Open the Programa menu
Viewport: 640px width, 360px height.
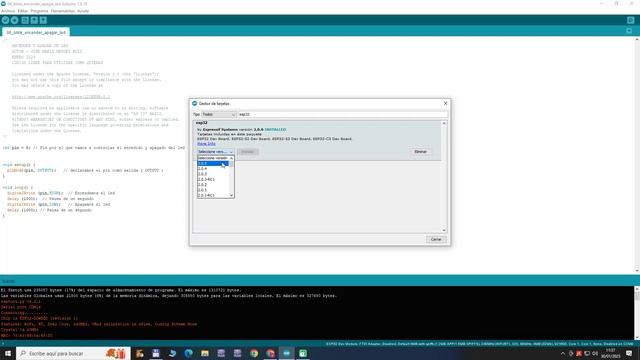(x=39, y=11)
